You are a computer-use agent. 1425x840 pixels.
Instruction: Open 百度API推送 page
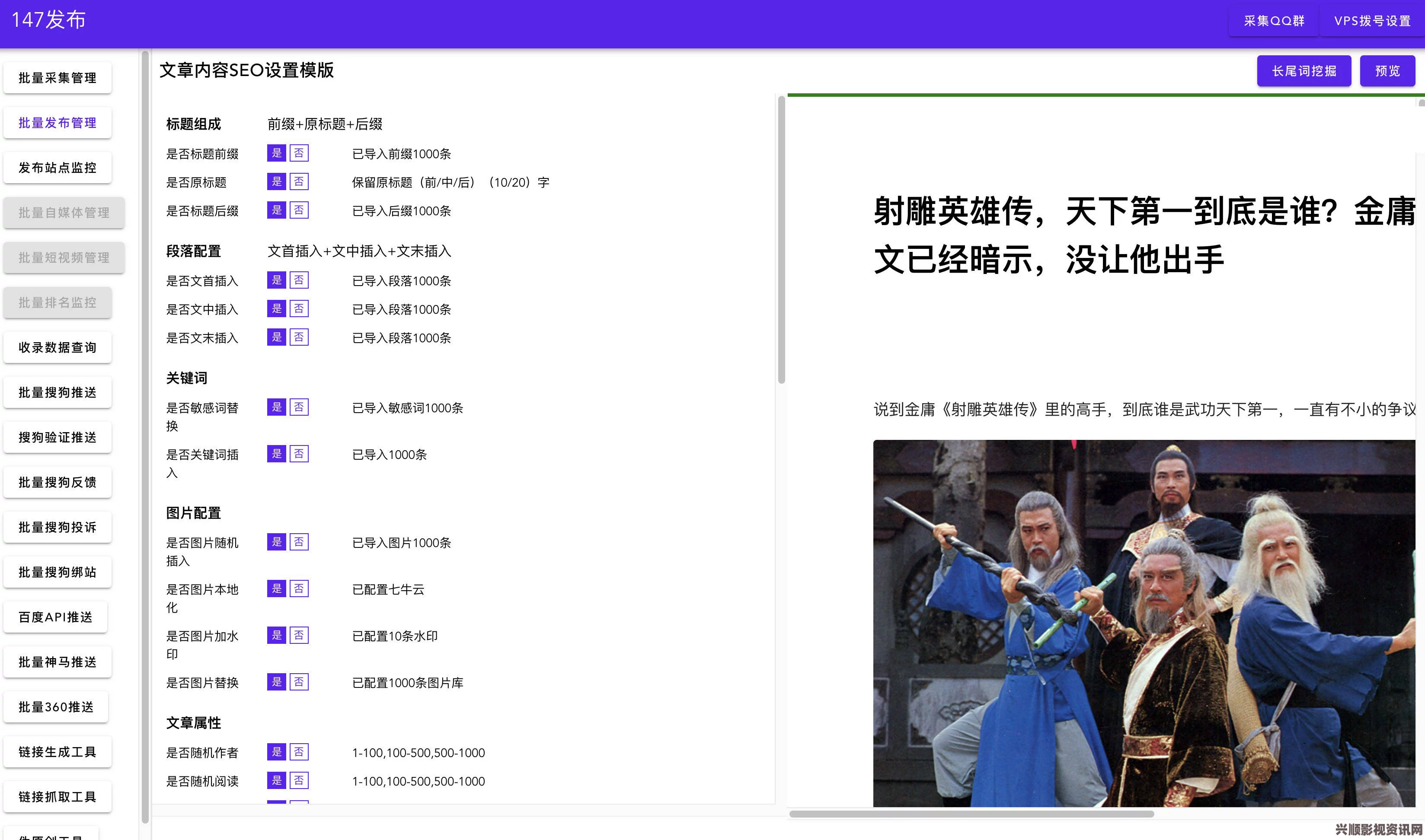tap(55, 617)
